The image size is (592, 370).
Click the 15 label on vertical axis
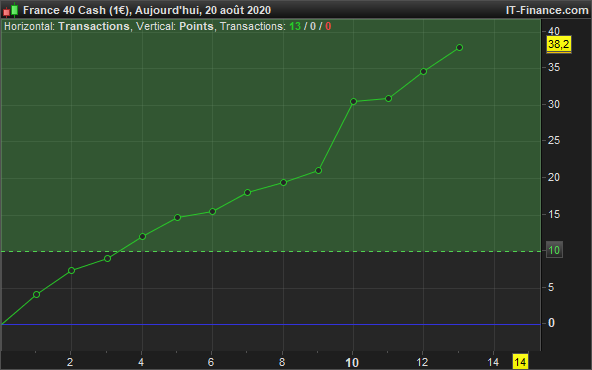click(554, 214)
